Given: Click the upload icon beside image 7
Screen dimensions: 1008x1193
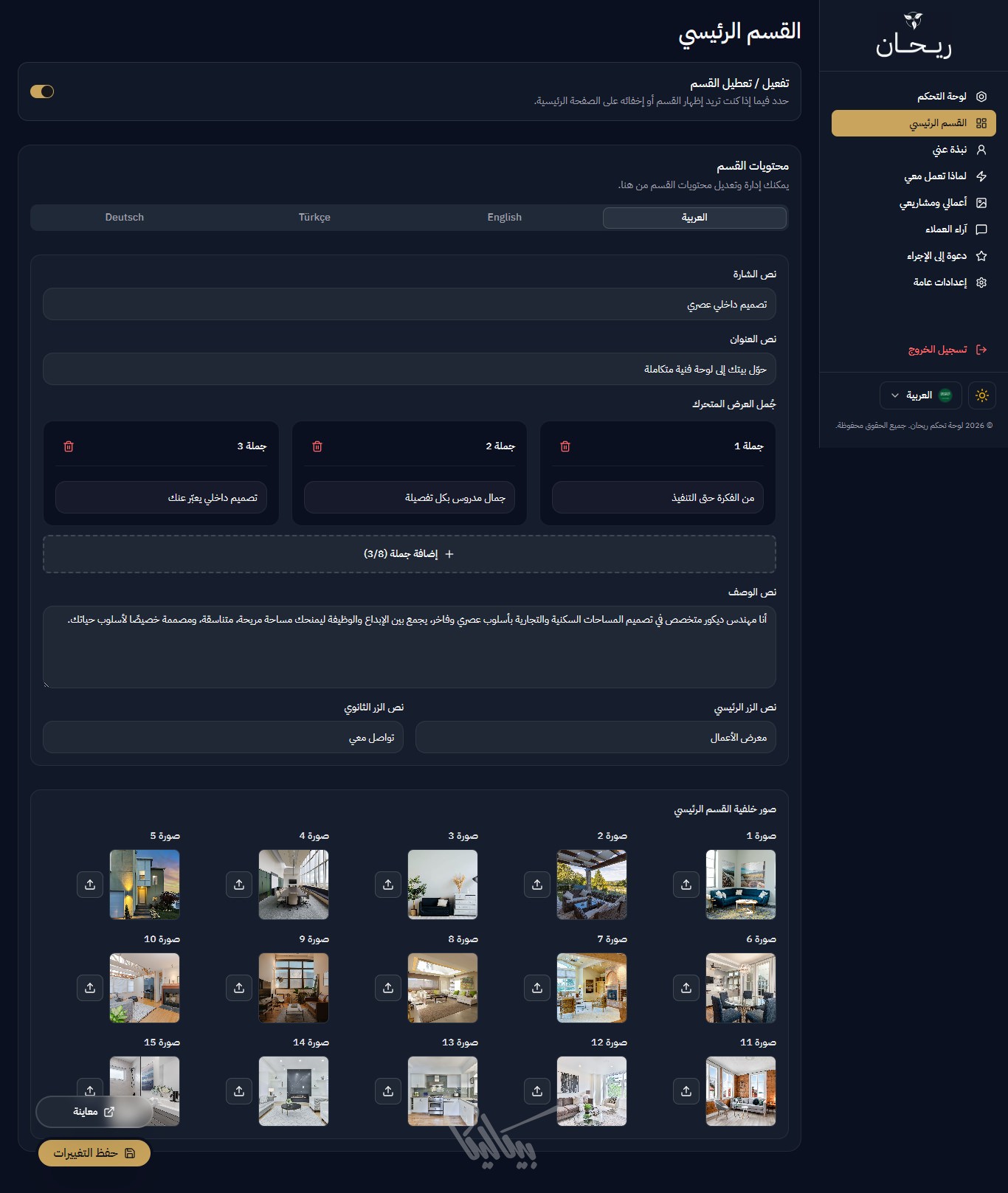Looking at the screenshot, I should point(536,988).
